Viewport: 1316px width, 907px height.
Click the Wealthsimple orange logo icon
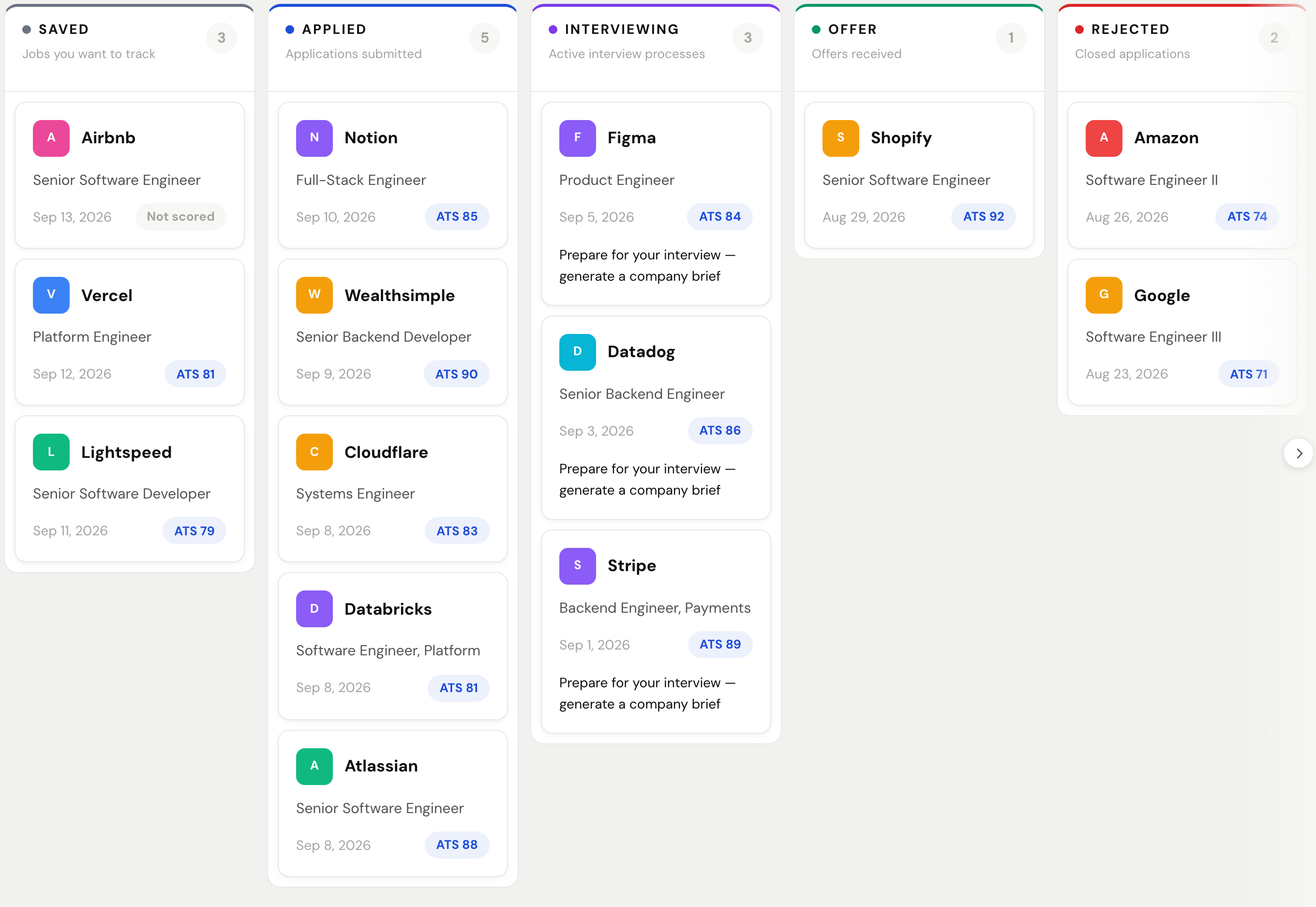point(314,295)
